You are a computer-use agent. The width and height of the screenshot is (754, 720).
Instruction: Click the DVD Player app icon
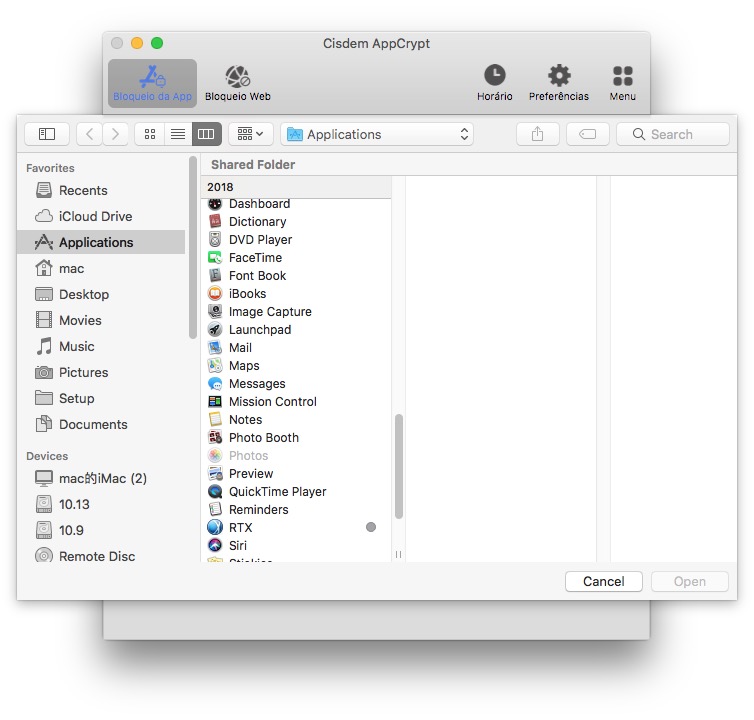click(215, 240)
